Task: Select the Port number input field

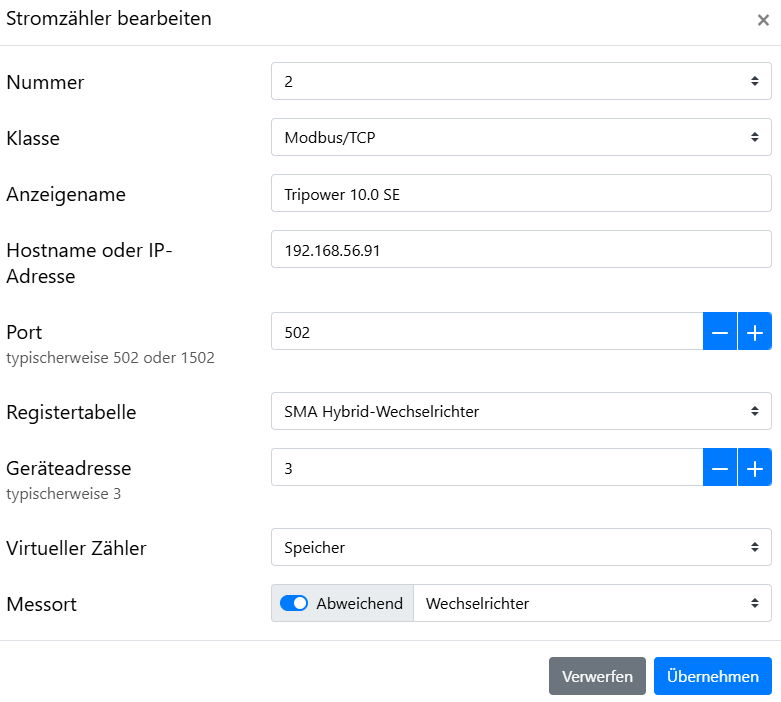Action: tap(486, 332)
